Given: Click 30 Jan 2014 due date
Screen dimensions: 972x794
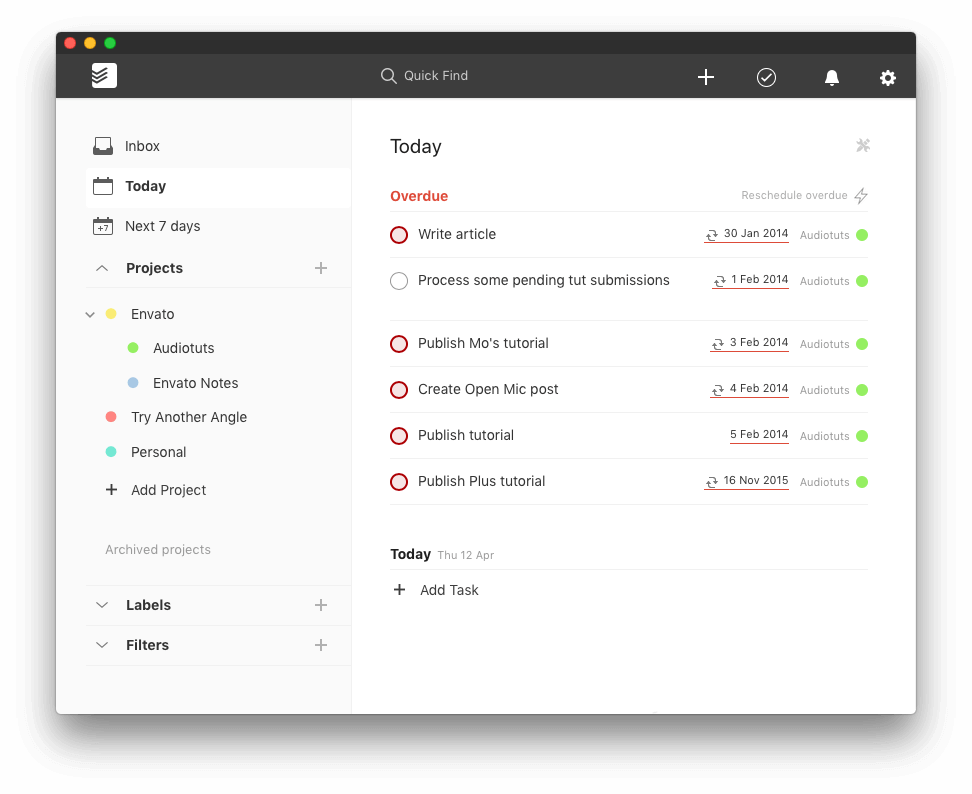Looking at the screenshot, I should click(x=756, y=234).
